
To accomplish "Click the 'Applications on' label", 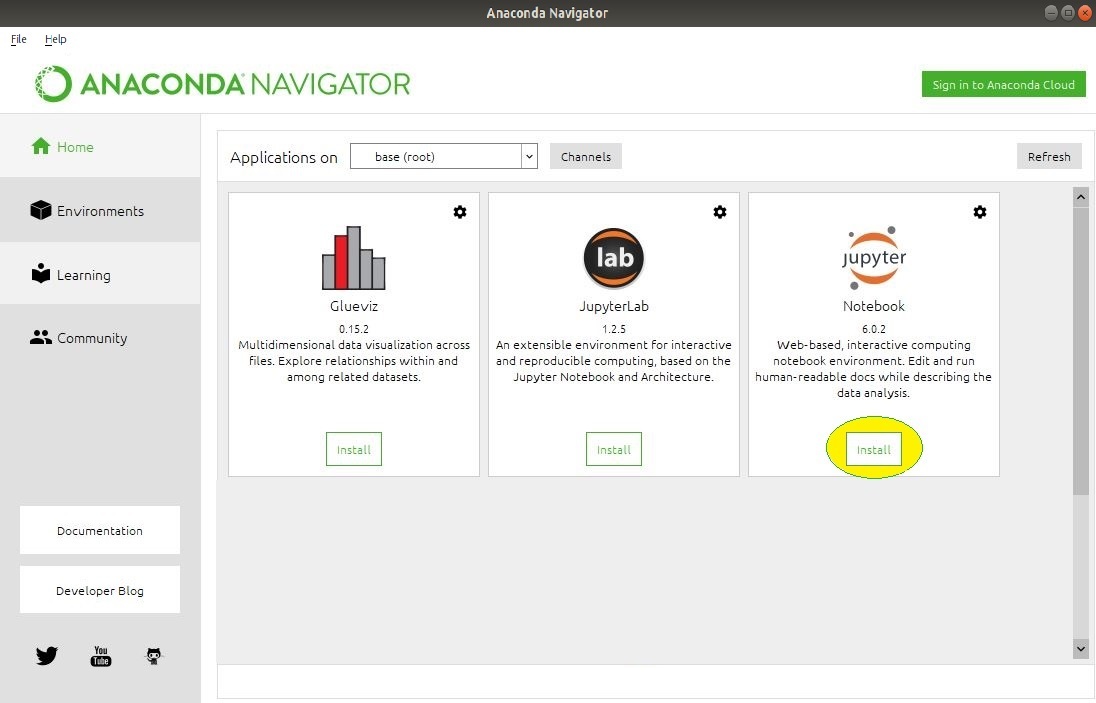I will [284, 157].
